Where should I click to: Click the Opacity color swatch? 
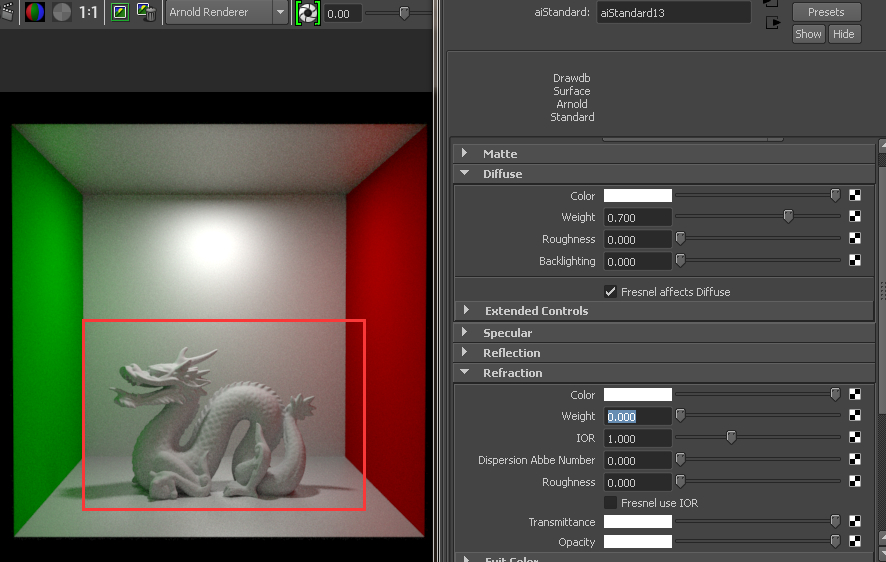point(637,542)
